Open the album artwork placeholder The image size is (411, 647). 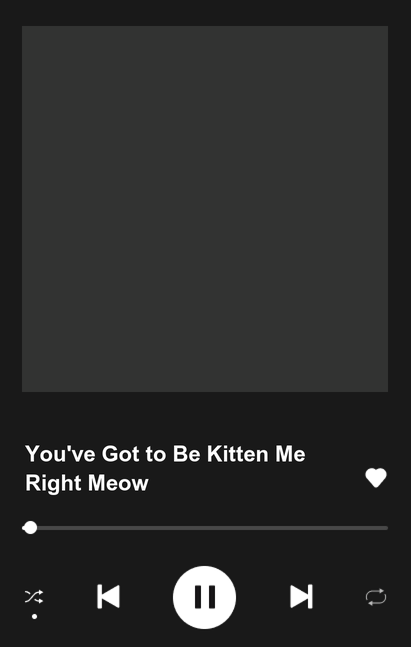[x=205, y=209]
